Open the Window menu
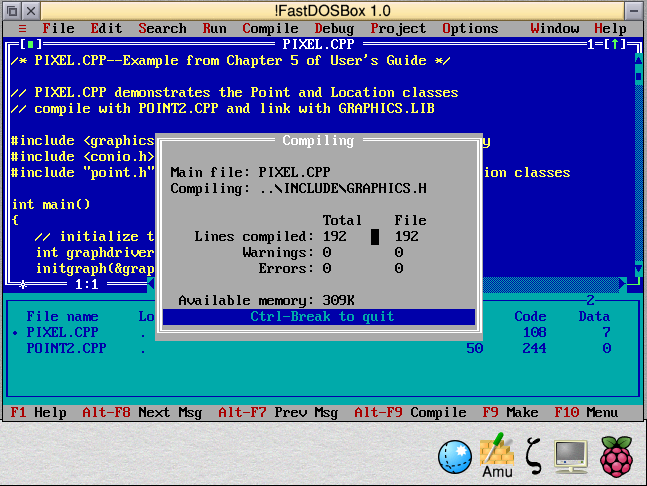The image size is (647, 486). tap(555, 28)
